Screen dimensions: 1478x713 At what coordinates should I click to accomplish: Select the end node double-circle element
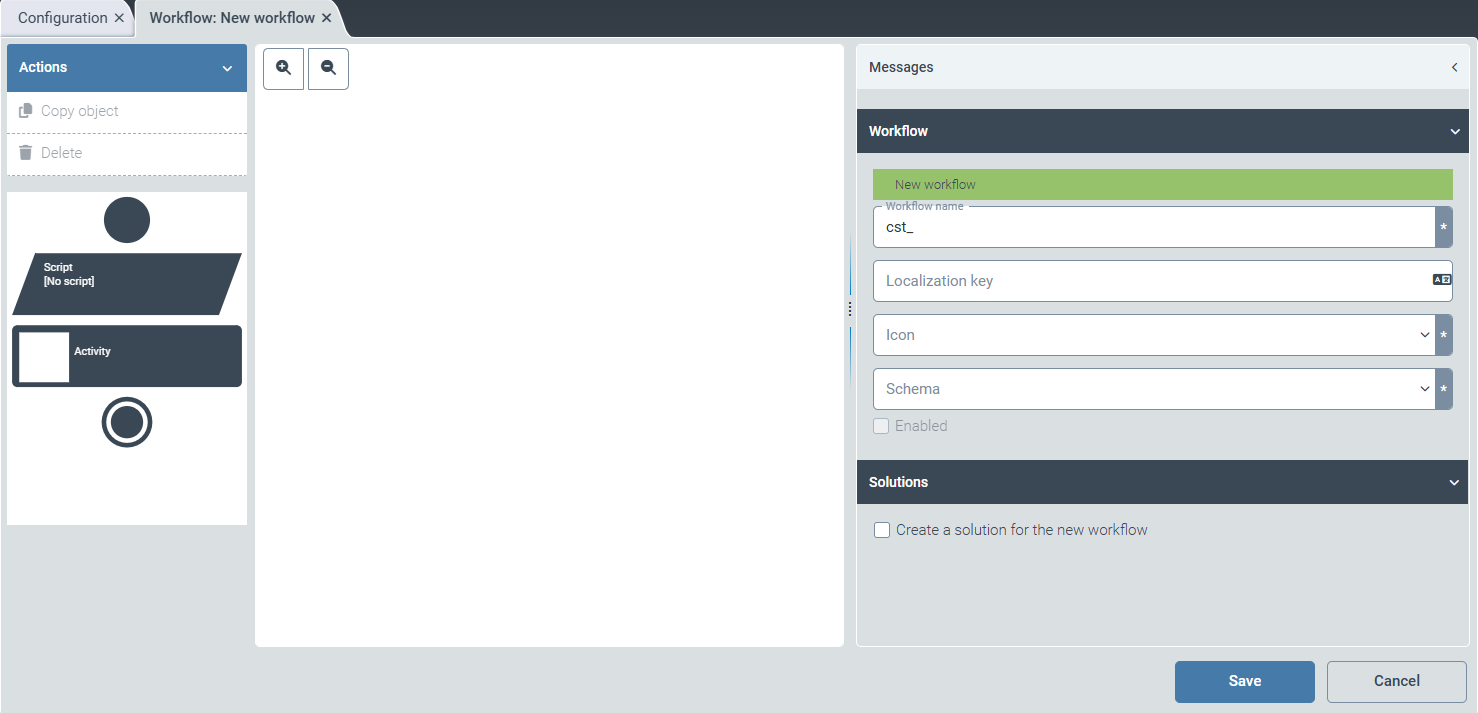pyautogui.click(x=126, y=422)
